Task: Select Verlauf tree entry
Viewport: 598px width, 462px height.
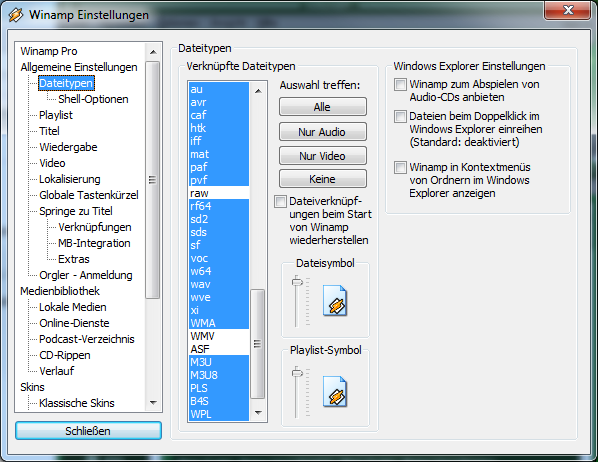Action: tap(57, 371)
